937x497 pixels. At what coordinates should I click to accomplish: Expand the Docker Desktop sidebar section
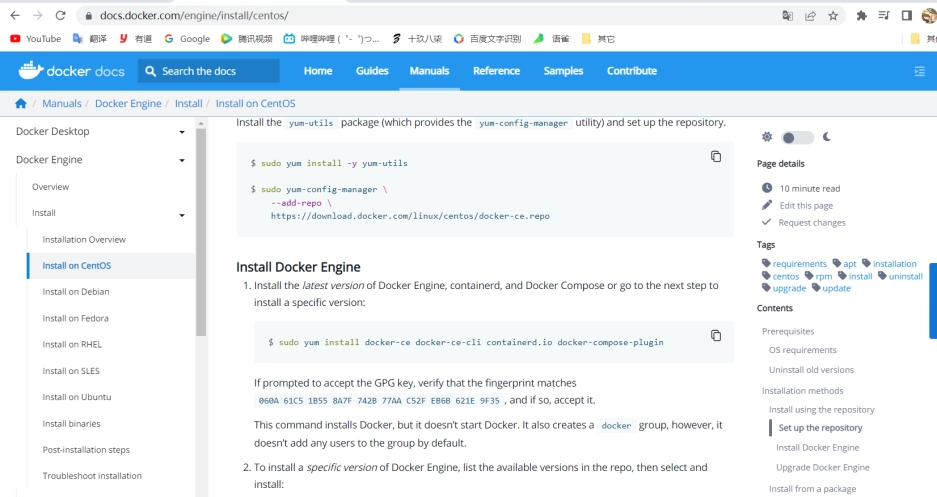(181, 132)
